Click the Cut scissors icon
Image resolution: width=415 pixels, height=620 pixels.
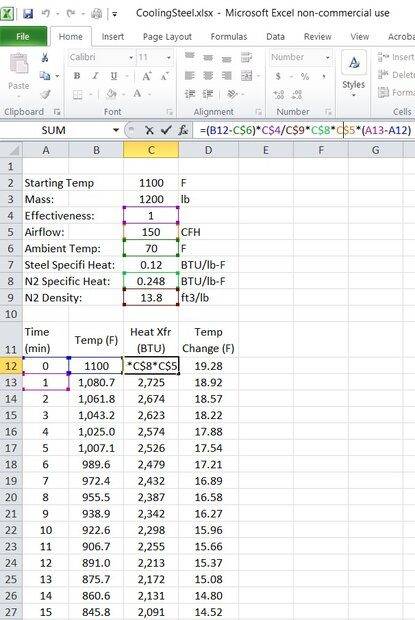[x=45, y=58]
